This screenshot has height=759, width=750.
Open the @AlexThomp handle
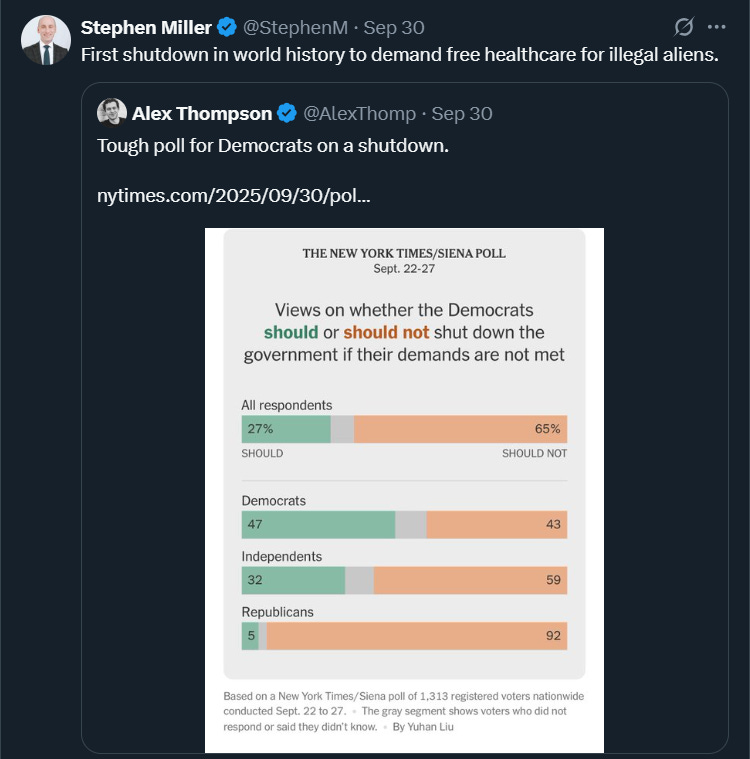[359, 114]
